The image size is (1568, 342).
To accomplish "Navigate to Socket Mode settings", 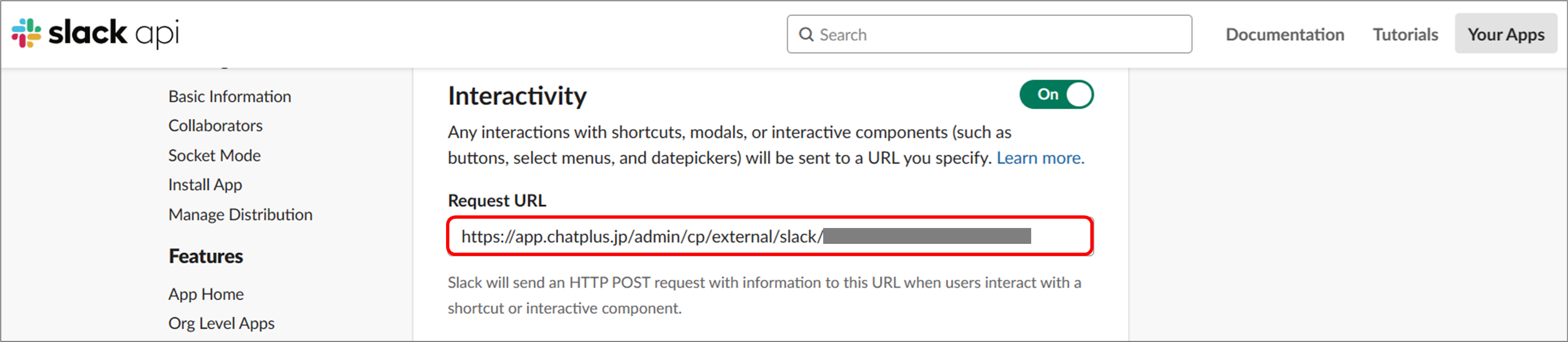I will 214,156.
